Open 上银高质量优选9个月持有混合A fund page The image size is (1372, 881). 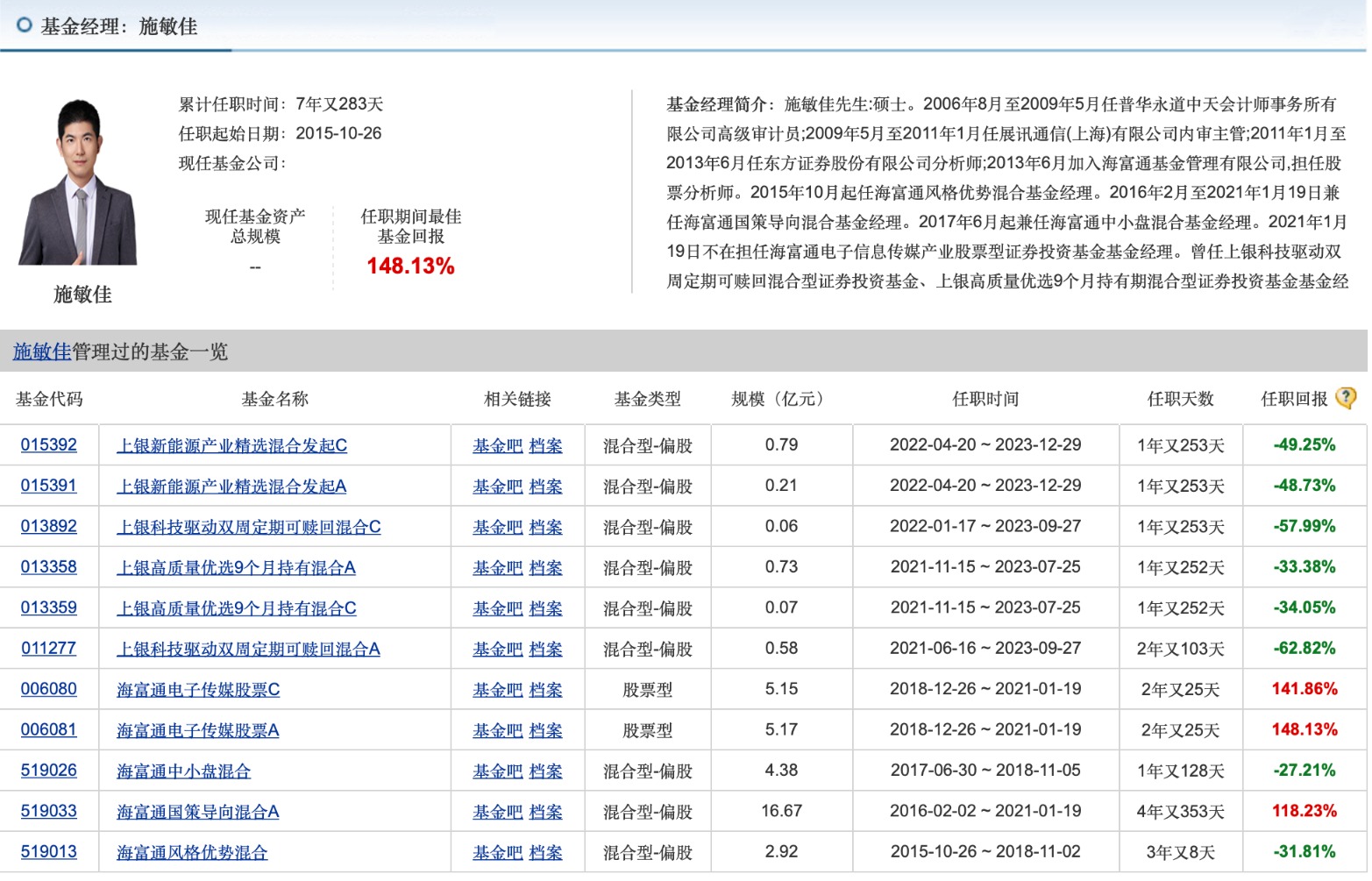(x=237, y=567)
